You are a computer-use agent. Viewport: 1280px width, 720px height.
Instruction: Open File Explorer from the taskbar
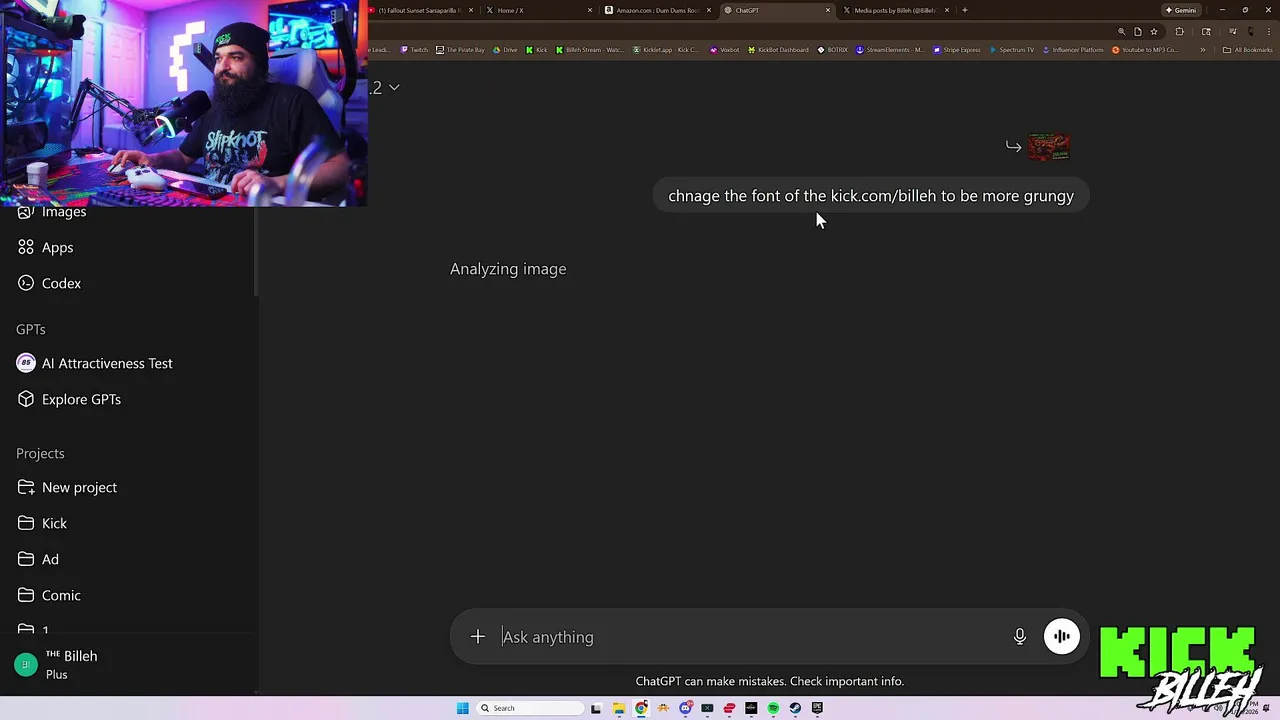[619, 708]
